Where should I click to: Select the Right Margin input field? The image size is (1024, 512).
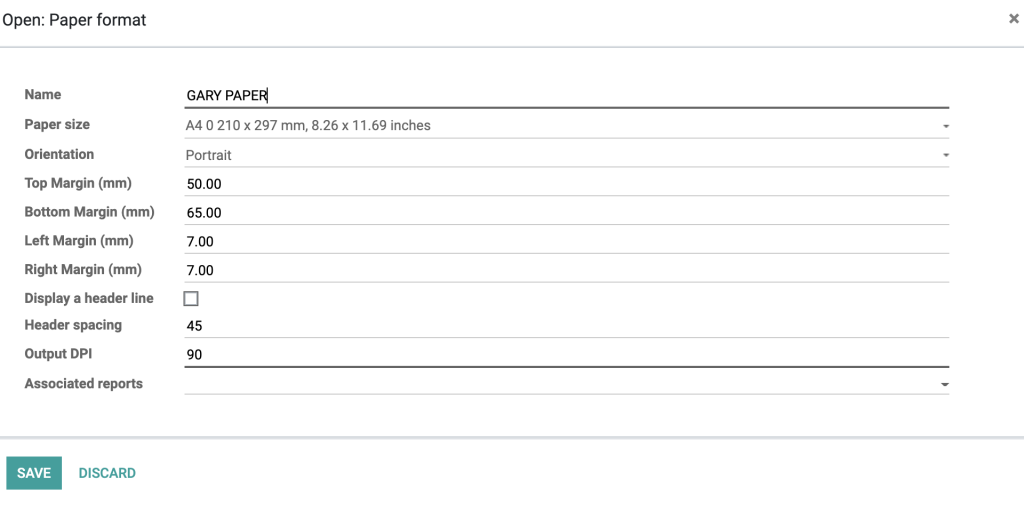(566, 270)
